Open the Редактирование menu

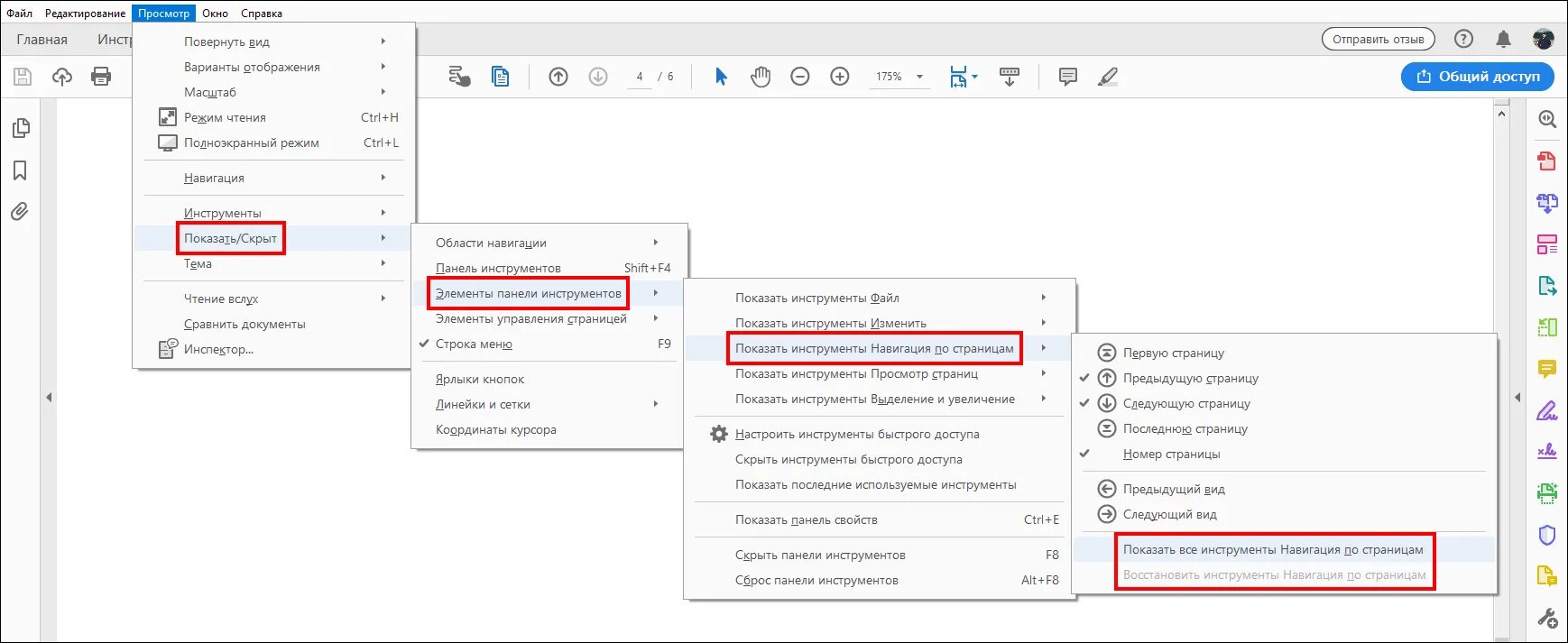click(x=86, y=14)
